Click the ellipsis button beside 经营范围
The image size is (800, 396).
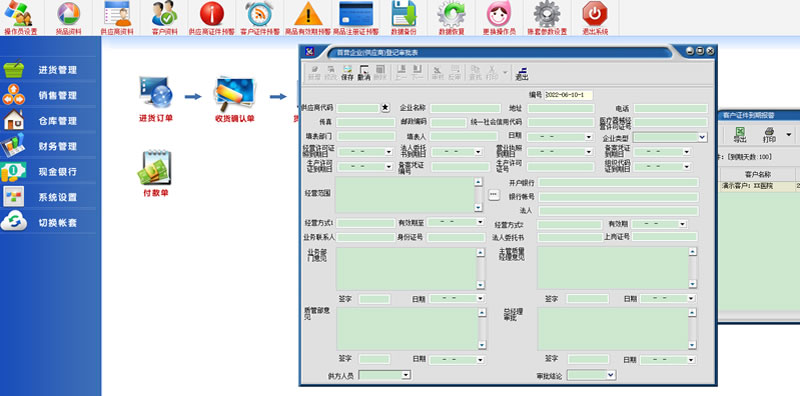pyautogui.click(x=493, y=194)
